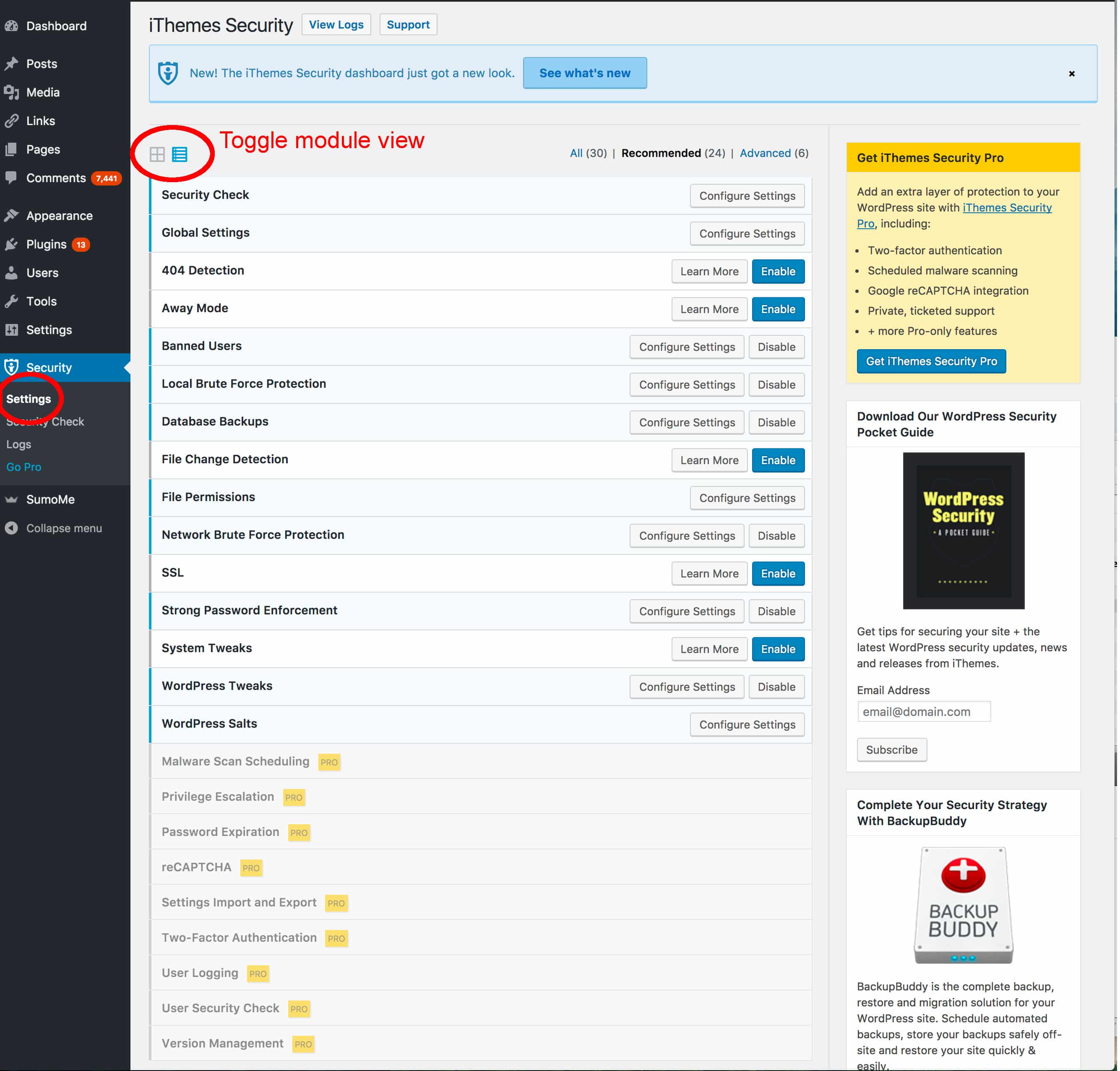Viewport: 1120px width, 1071px height.
Task: Open Security Settings submenu item
Action: tap(29, 399)
